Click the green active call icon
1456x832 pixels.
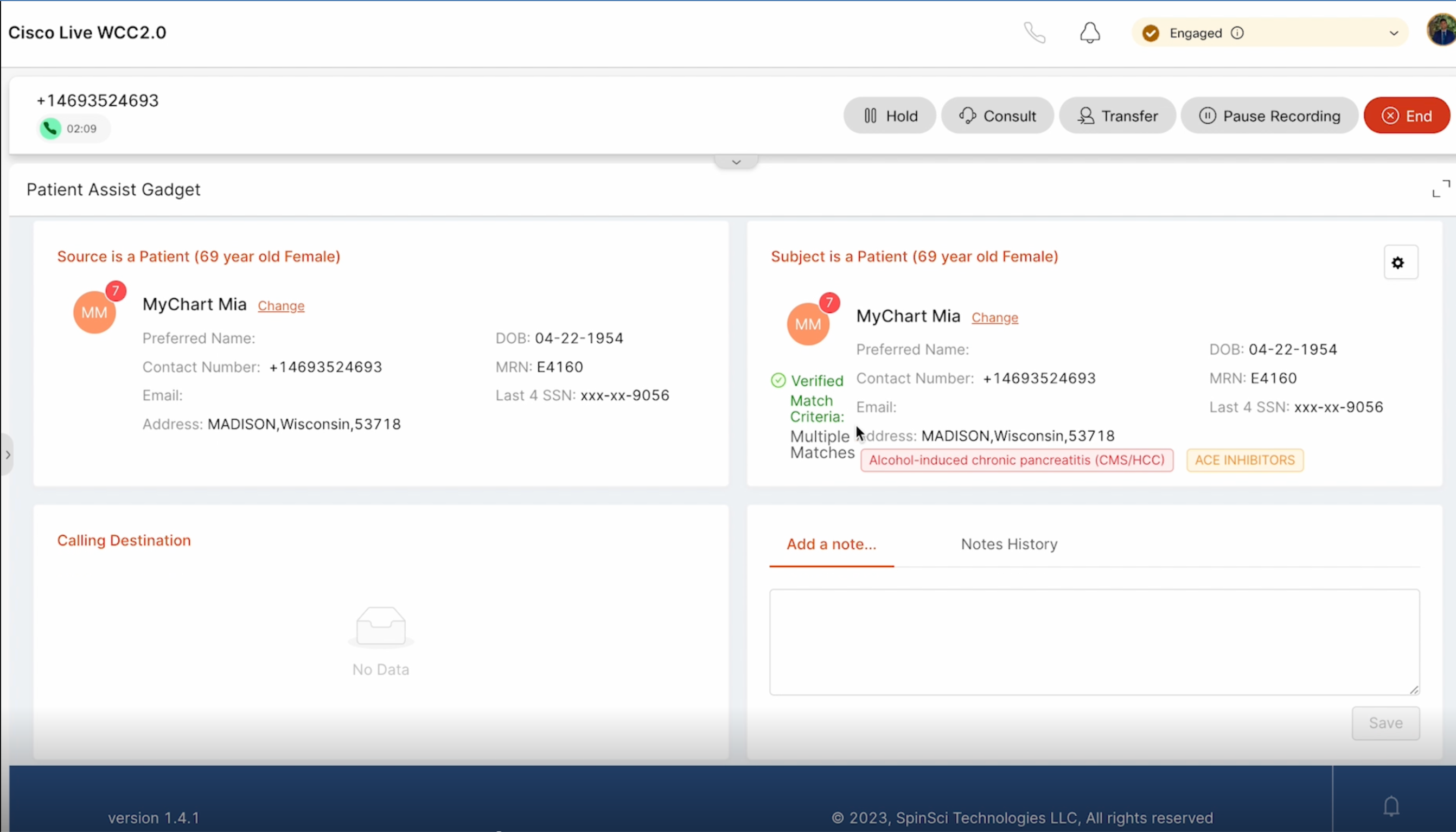(50, 129)
